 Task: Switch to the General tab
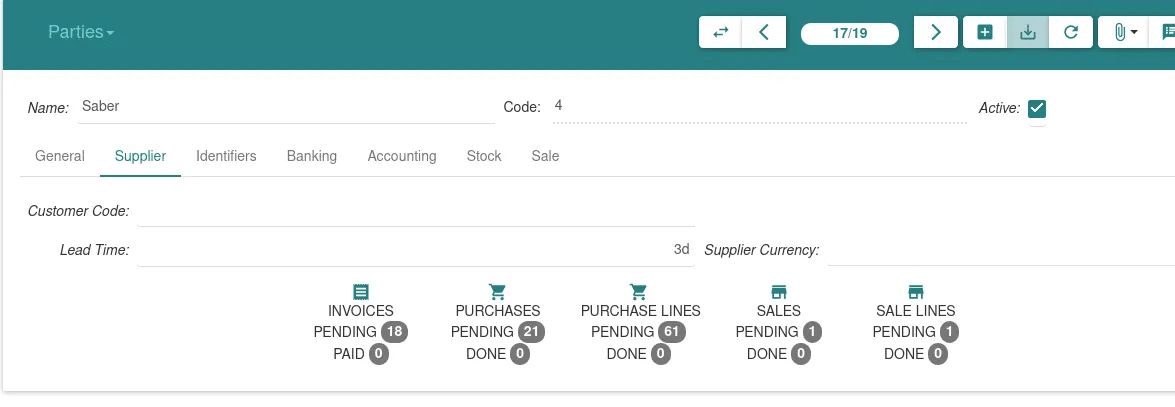click(60, 156)
